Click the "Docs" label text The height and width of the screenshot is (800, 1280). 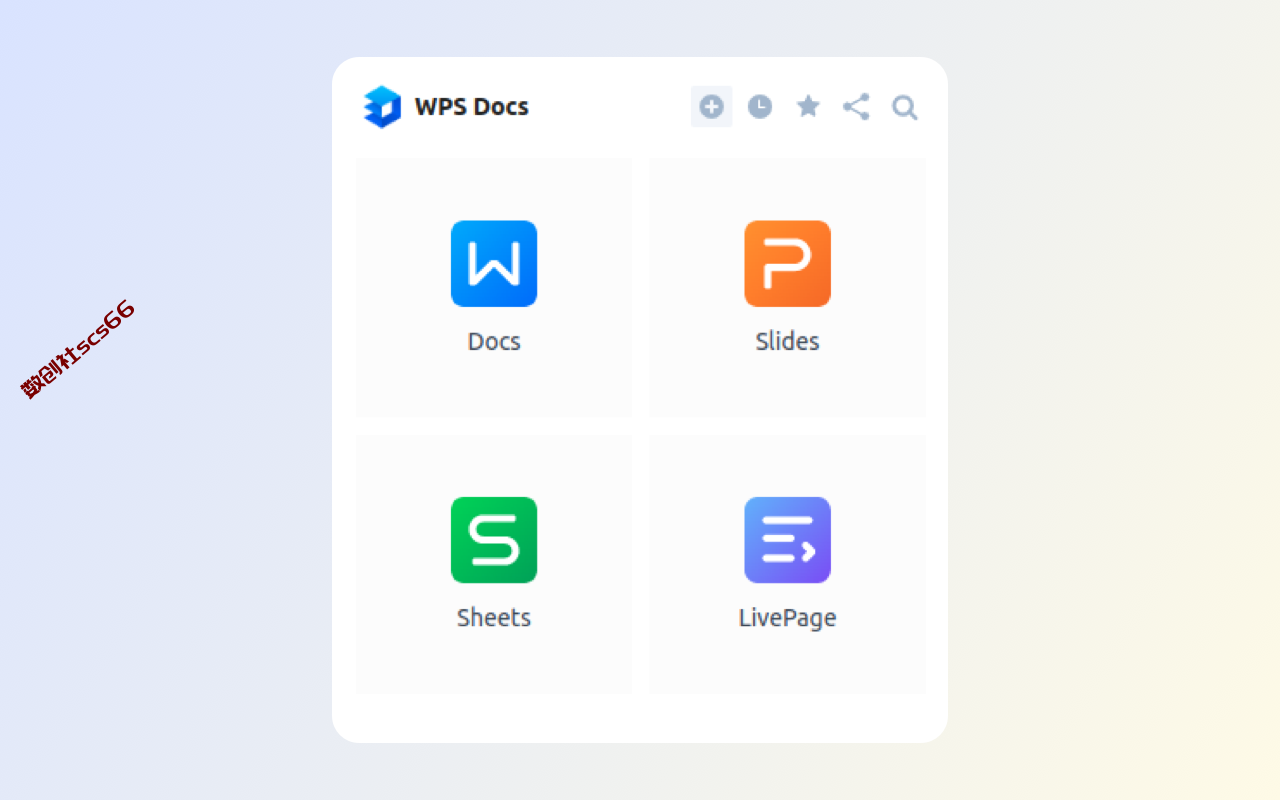point(494,341)
